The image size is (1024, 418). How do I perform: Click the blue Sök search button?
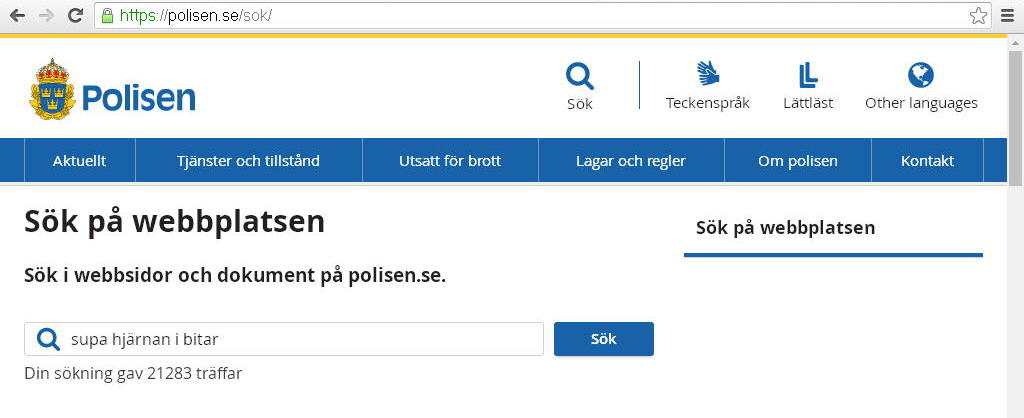click(603, 339)
